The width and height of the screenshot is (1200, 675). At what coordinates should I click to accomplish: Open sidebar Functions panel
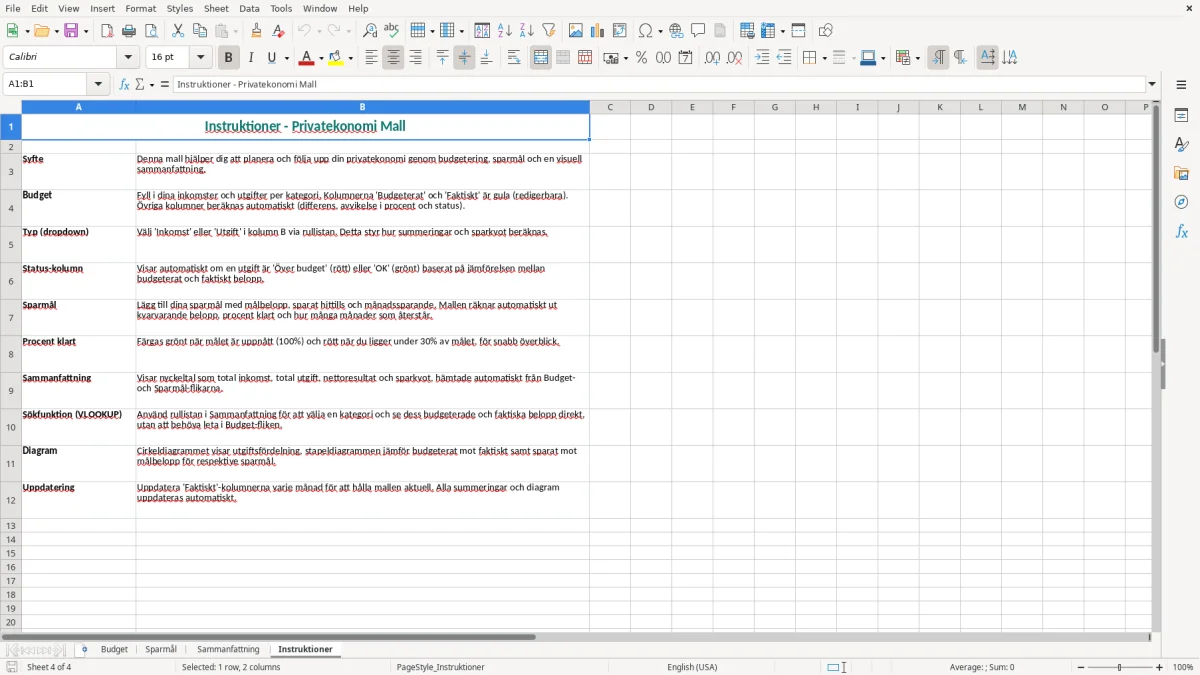click(1181, 231)
